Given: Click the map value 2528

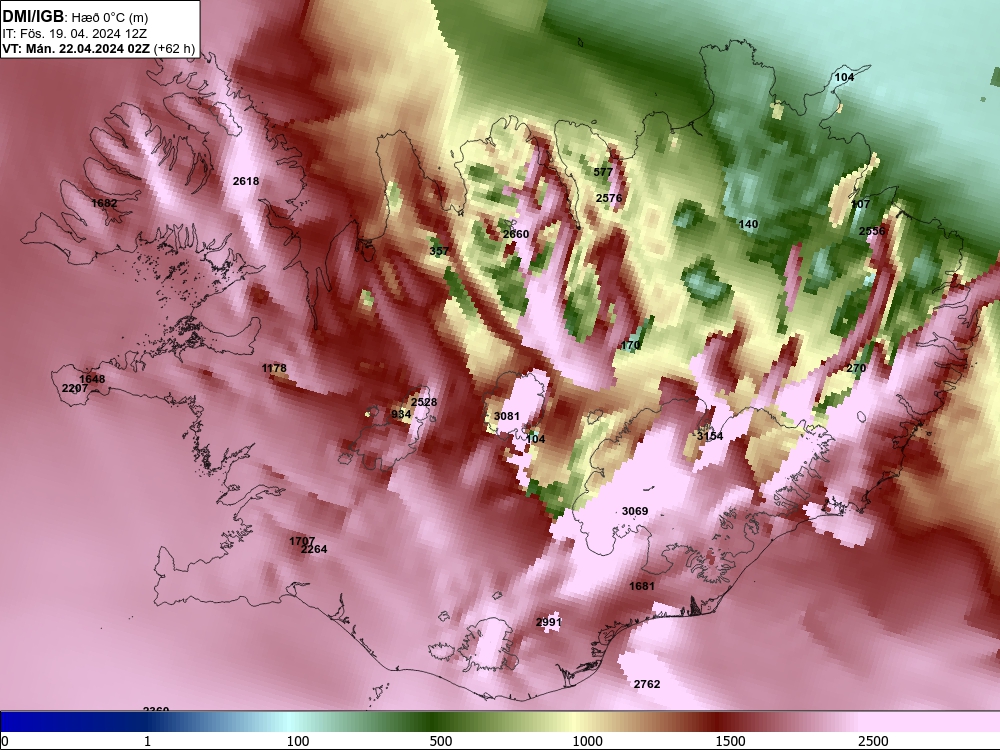Looking at the screenshot, I should coord(423,402).
